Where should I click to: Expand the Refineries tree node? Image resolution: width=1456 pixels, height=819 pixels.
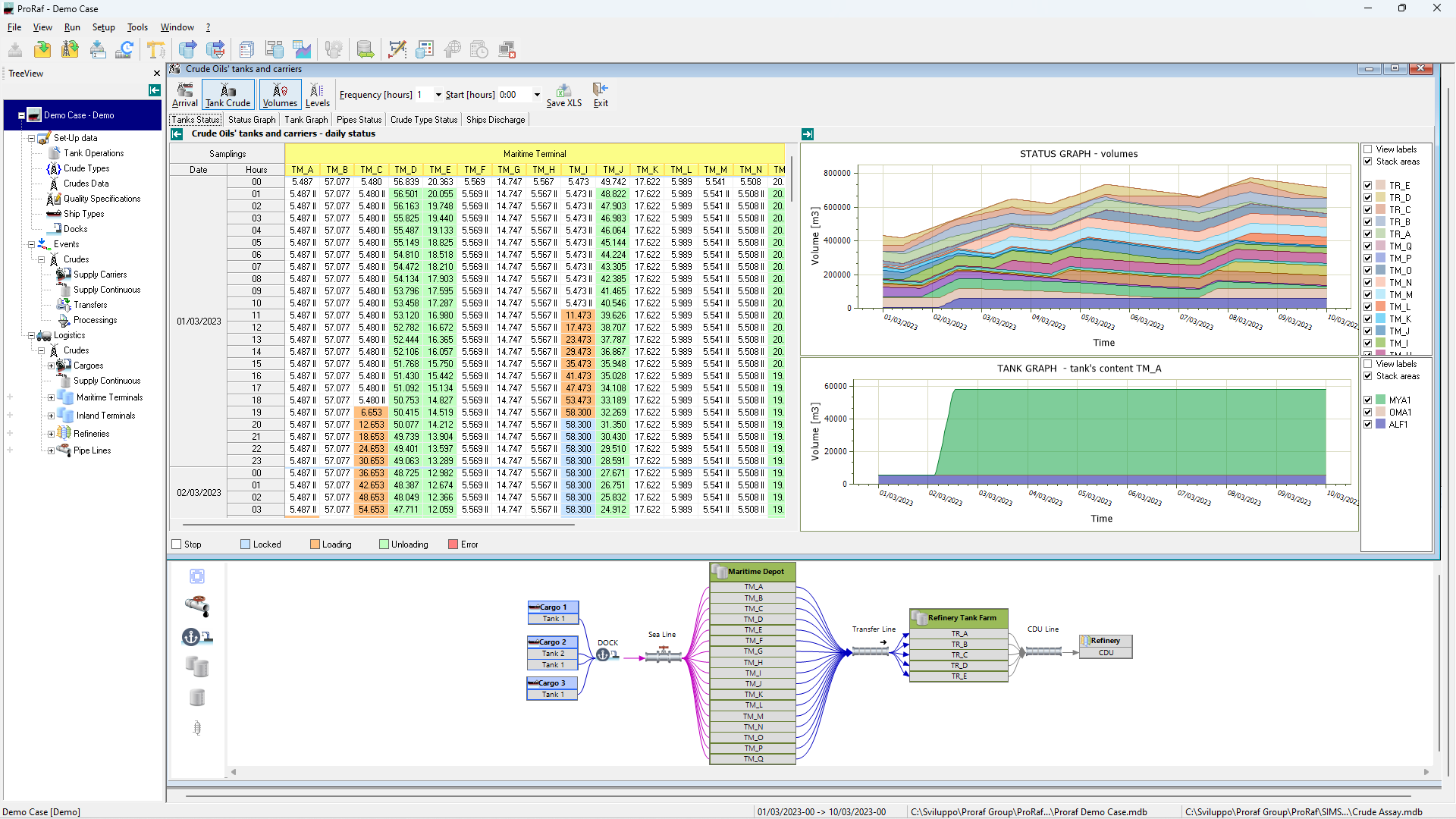click(51, 434)
